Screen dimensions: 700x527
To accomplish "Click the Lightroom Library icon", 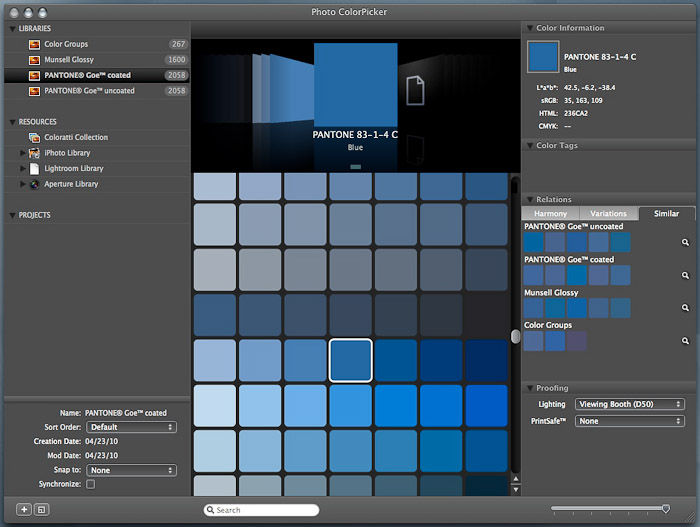I will pos(34,169).
